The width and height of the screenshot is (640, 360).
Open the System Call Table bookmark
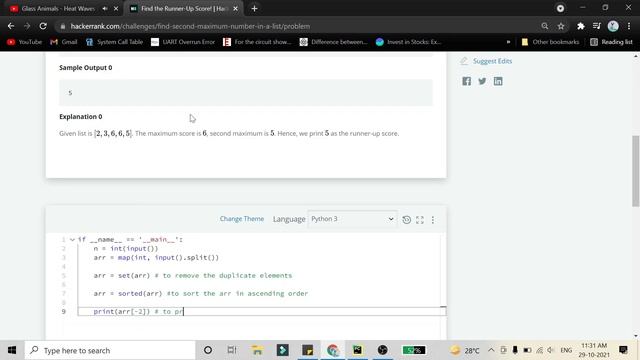tap(115, 42)
